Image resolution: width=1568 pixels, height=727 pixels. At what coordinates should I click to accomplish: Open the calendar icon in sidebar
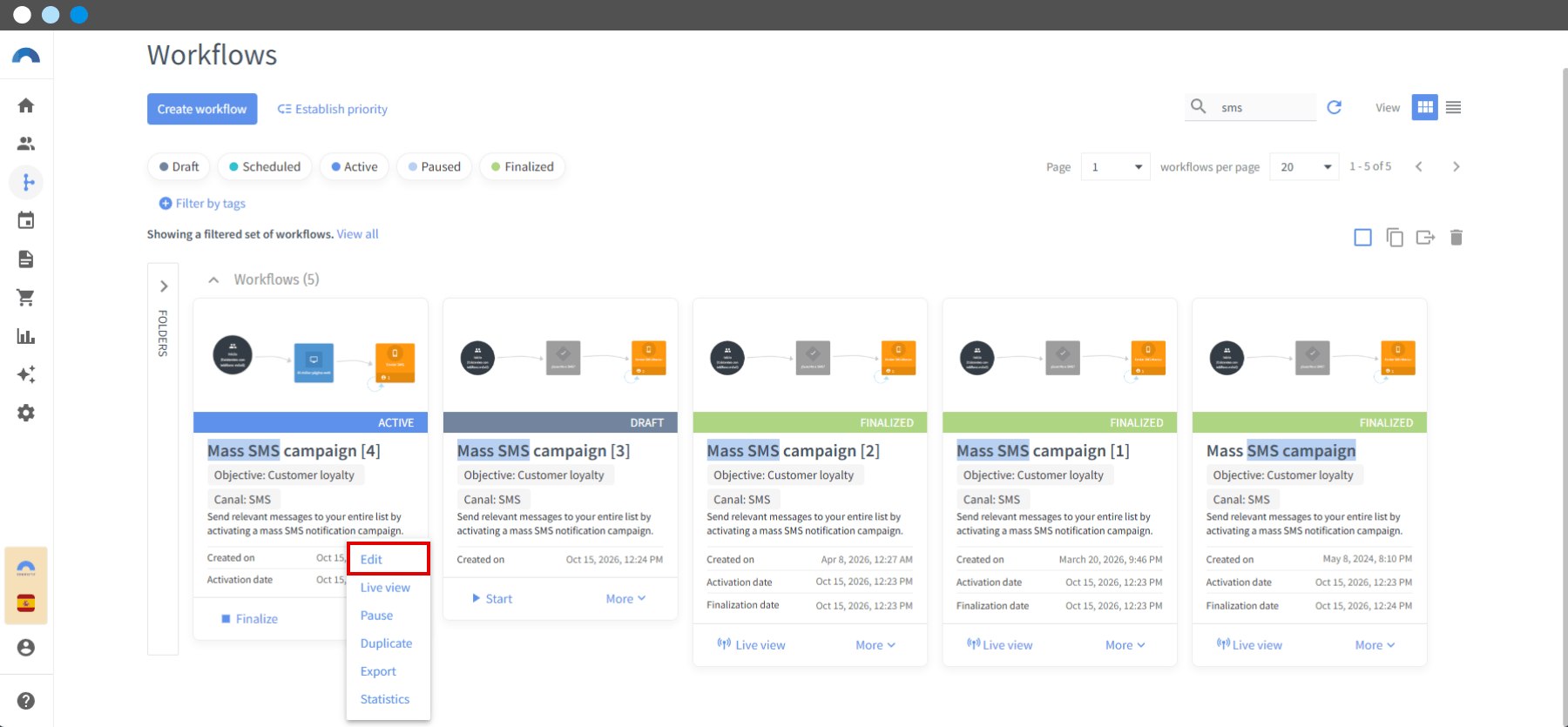(26, 220)
